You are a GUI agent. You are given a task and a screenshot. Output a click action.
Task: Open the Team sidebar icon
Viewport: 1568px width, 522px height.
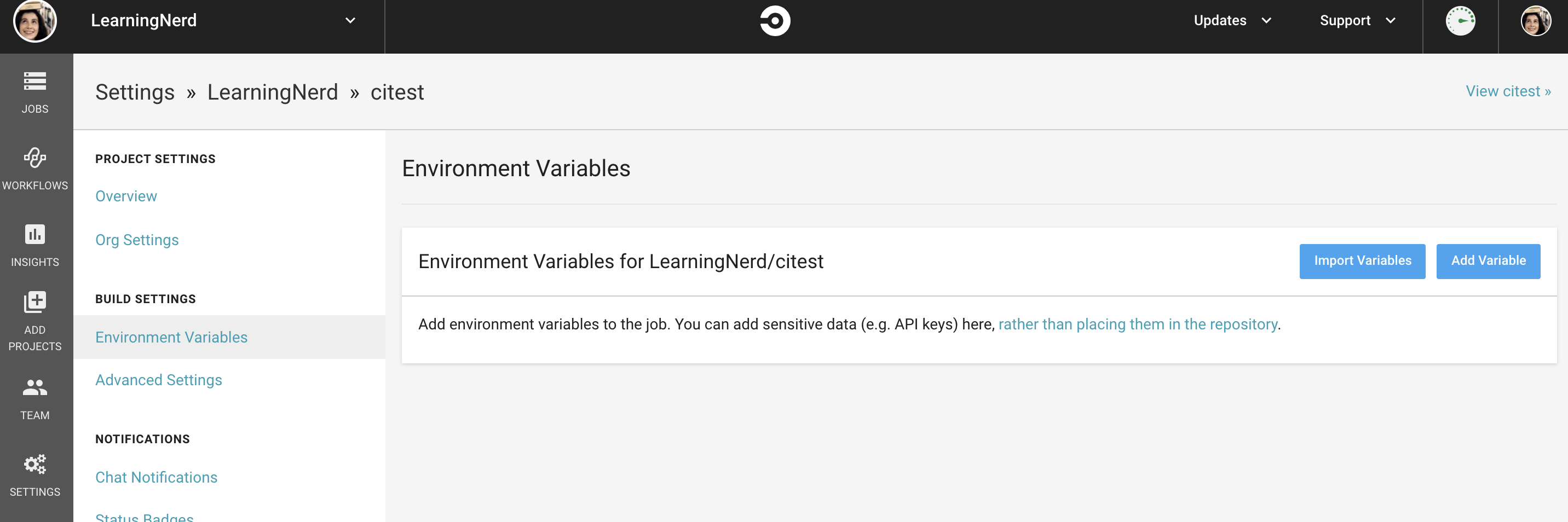click(34, 387)
